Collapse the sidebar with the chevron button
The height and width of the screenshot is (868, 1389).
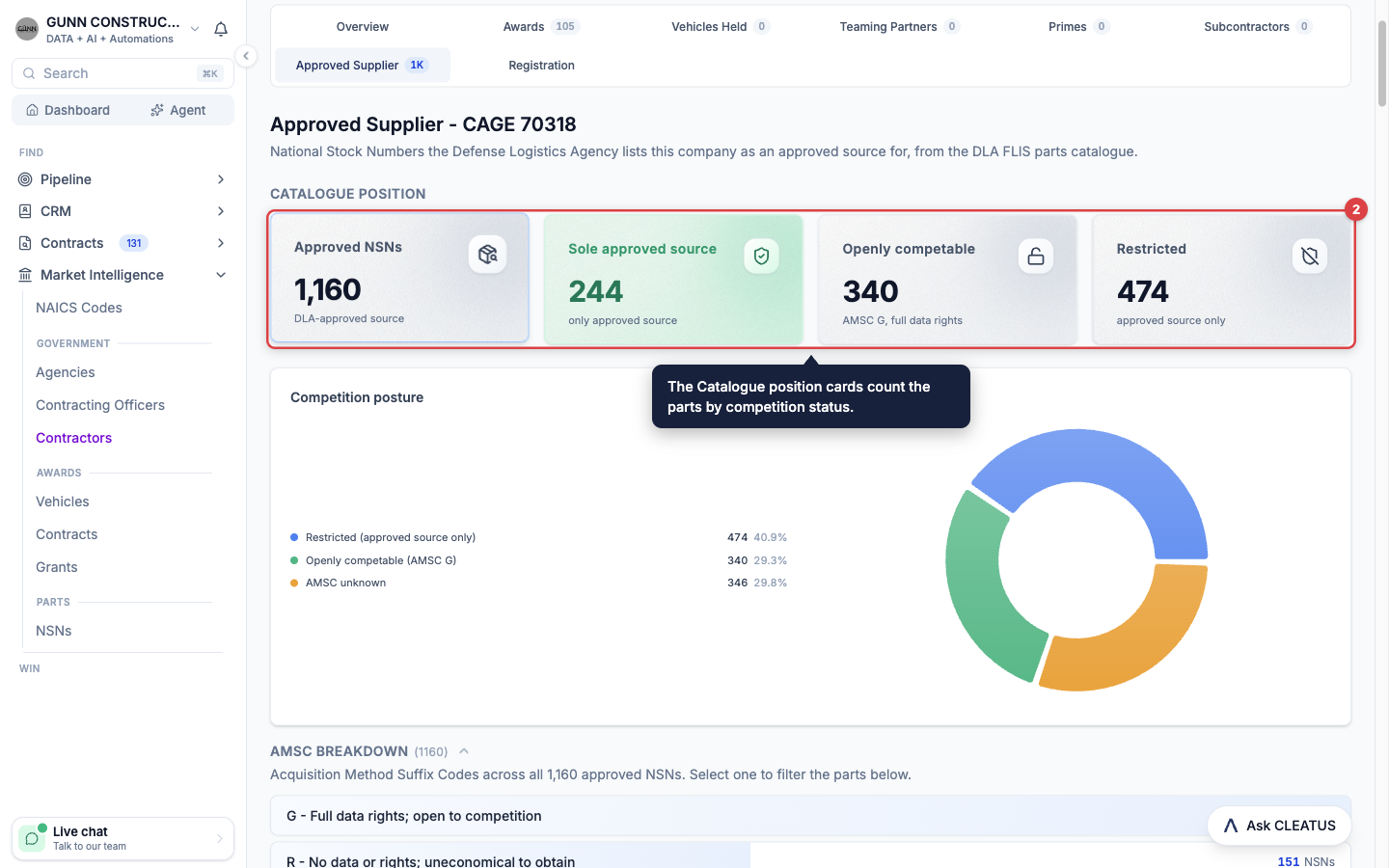point(246,56)
